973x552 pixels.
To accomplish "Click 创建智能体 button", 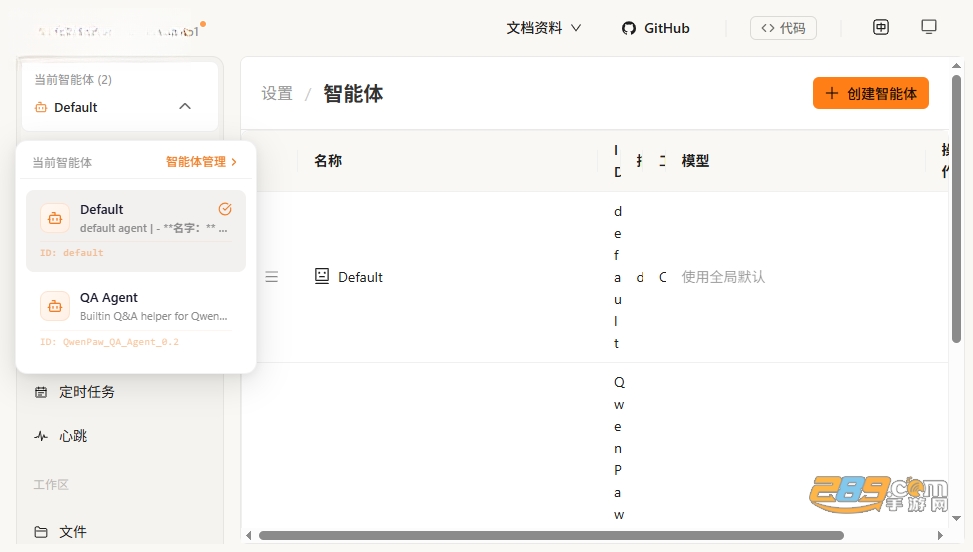I will click(x=871, y=93).
